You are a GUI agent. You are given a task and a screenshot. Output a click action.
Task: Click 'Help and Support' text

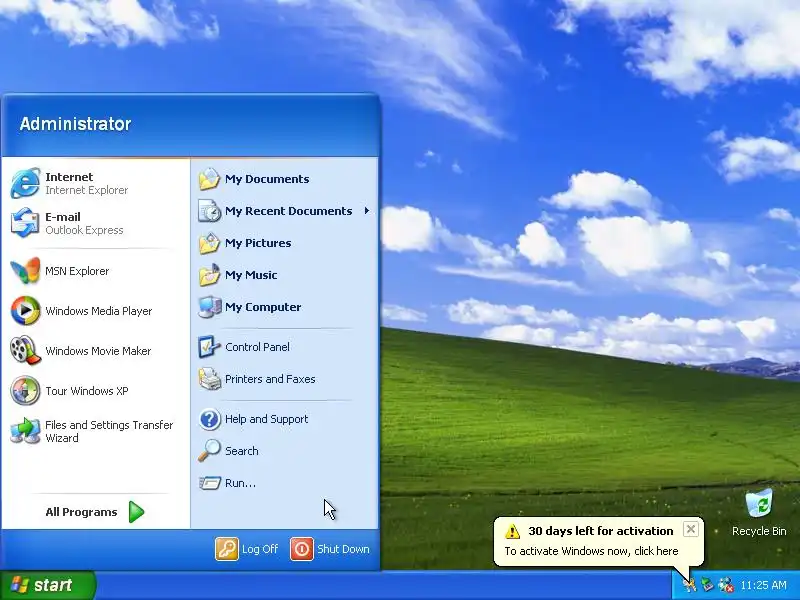pyautogui.click(x=266, y=419)
